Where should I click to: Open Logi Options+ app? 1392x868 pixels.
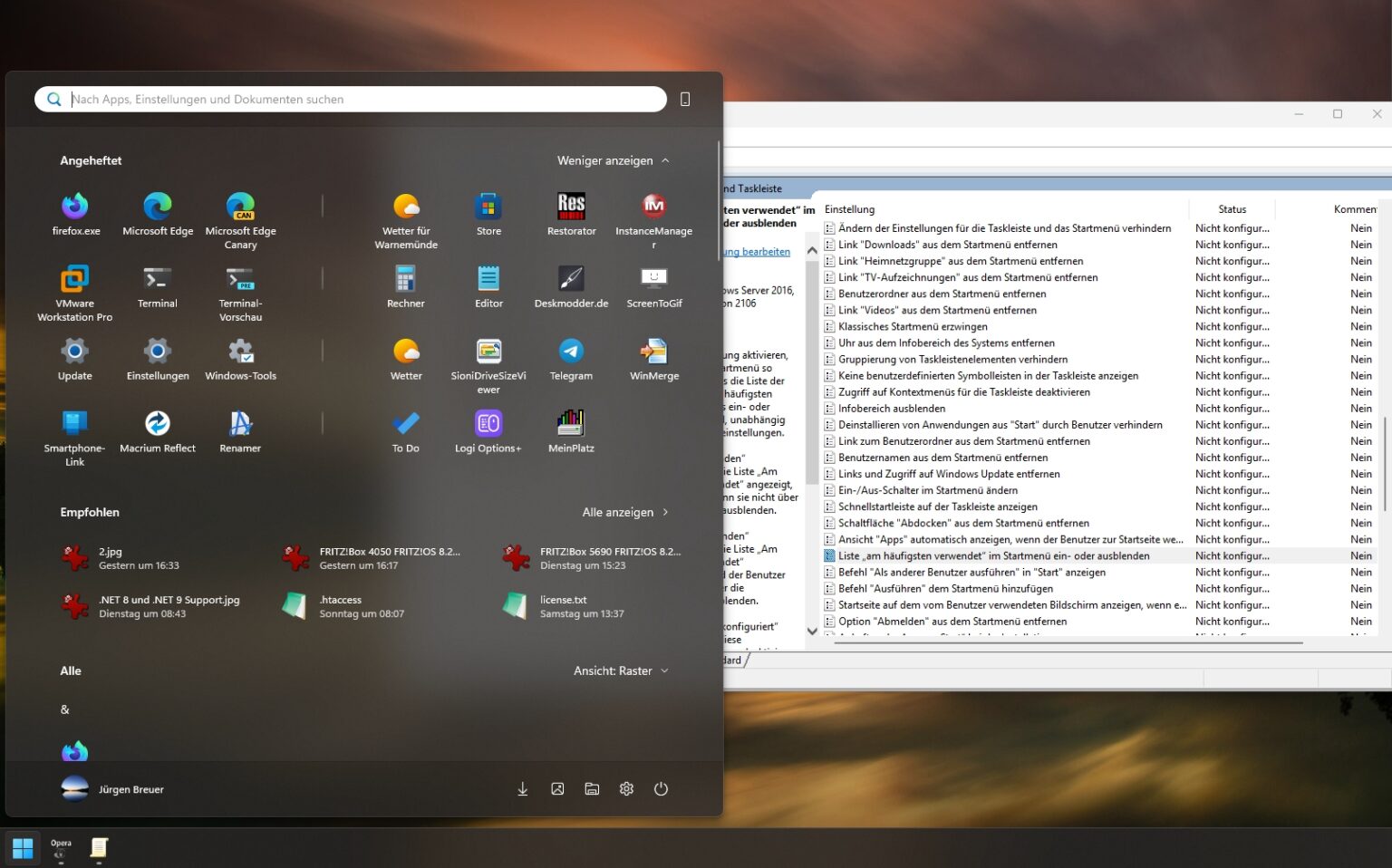(488, 432)
